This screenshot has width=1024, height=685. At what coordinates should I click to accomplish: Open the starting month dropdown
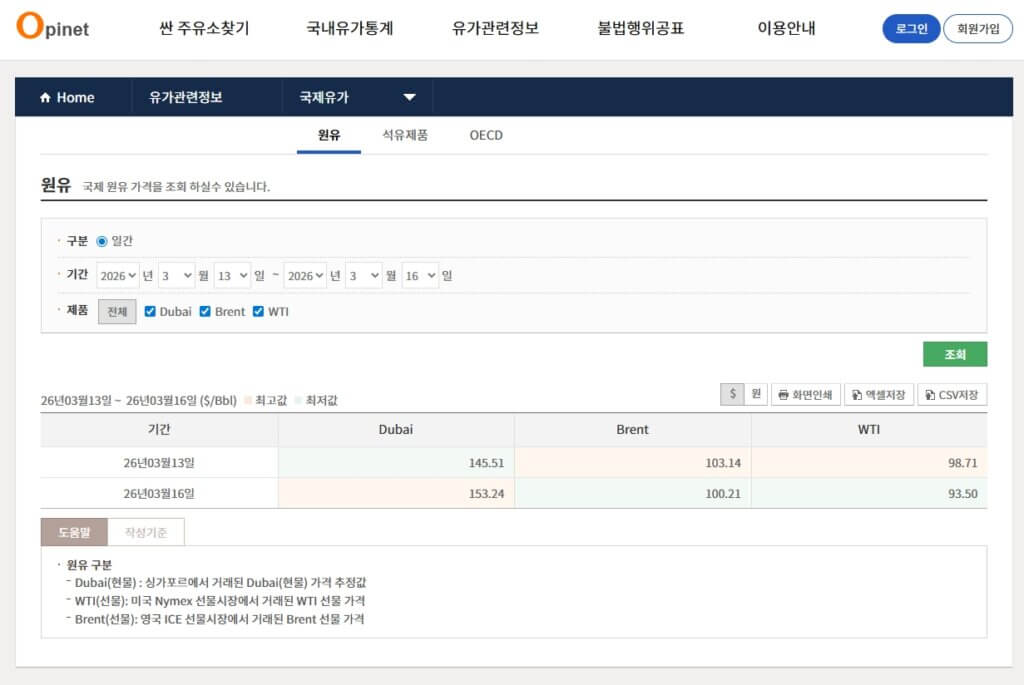tap(176, 275)
